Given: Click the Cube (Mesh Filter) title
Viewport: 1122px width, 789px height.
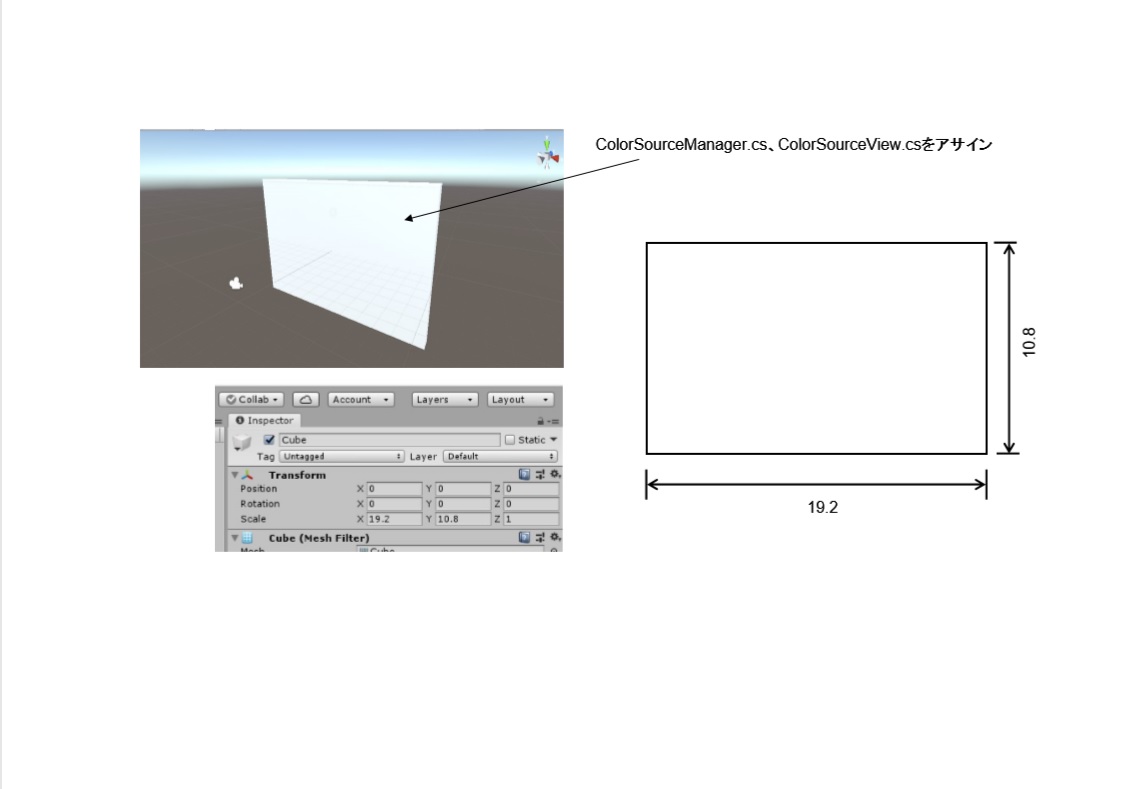Looking at the screenshot, I should point(319,538).
